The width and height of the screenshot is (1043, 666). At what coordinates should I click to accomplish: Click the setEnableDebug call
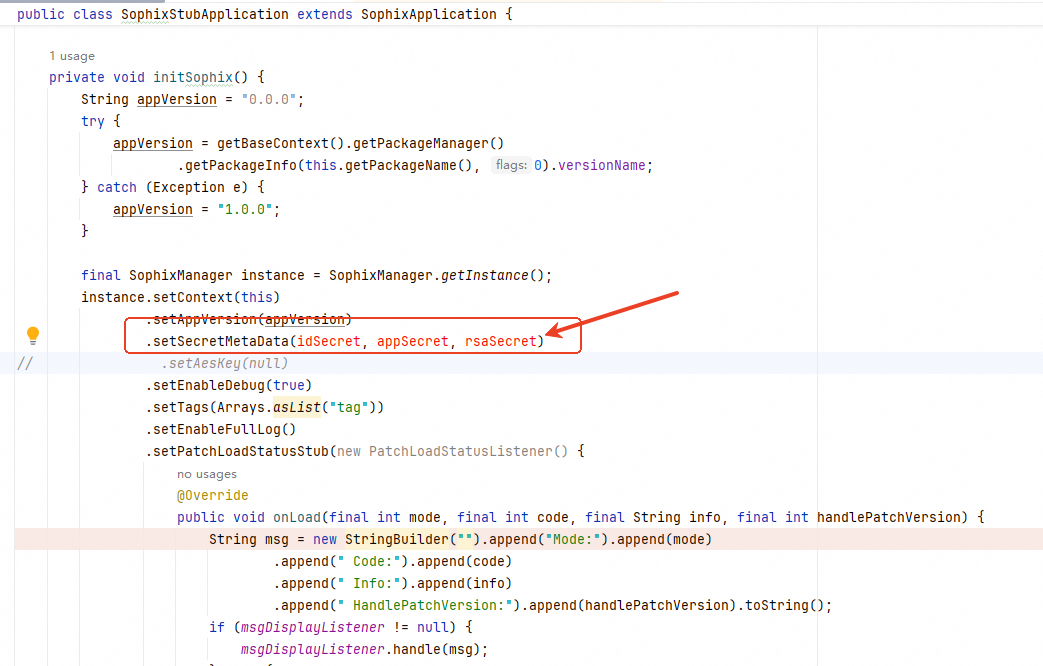209,385
